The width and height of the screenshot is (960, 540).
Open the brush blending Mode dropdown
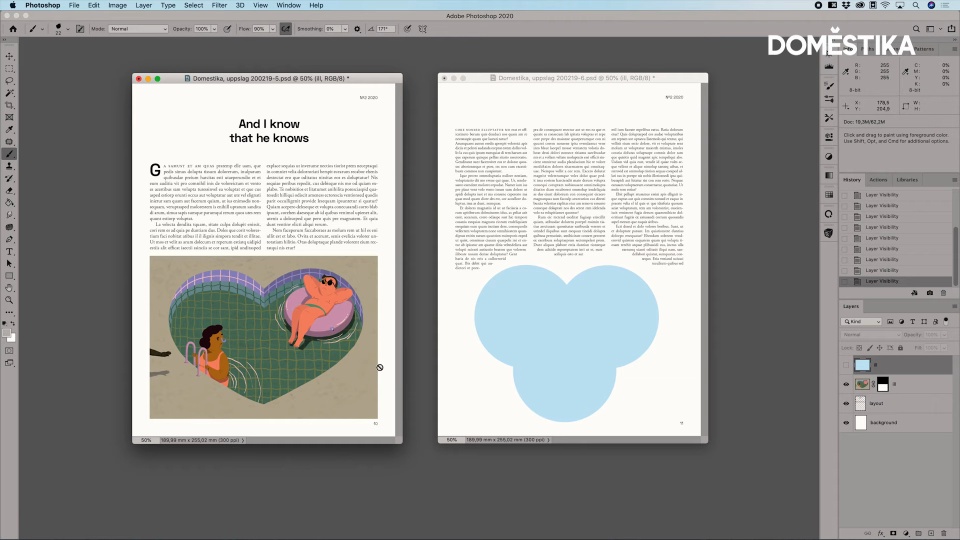[137, 29]
